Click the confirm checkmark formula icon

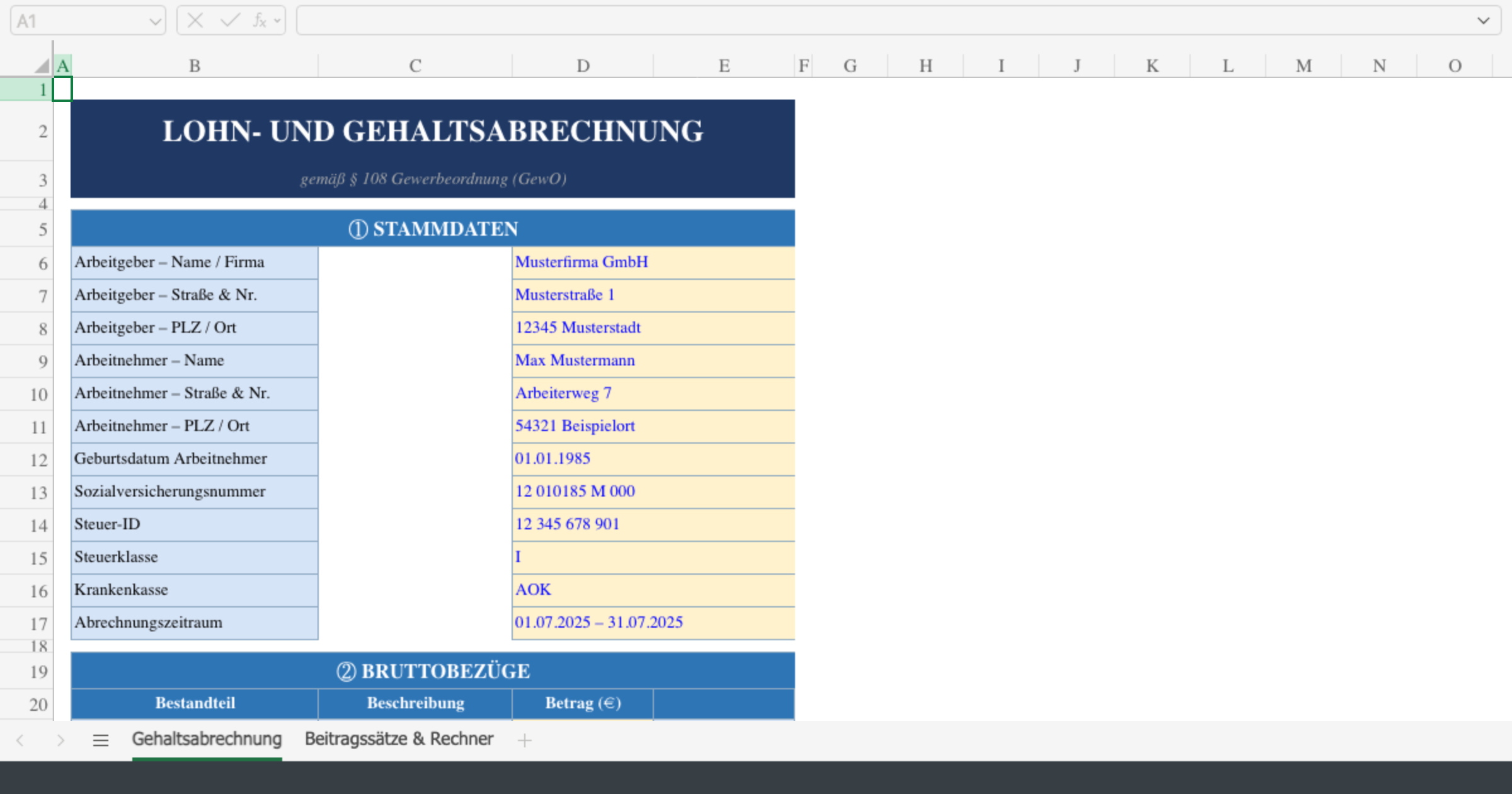pos(229,21)
